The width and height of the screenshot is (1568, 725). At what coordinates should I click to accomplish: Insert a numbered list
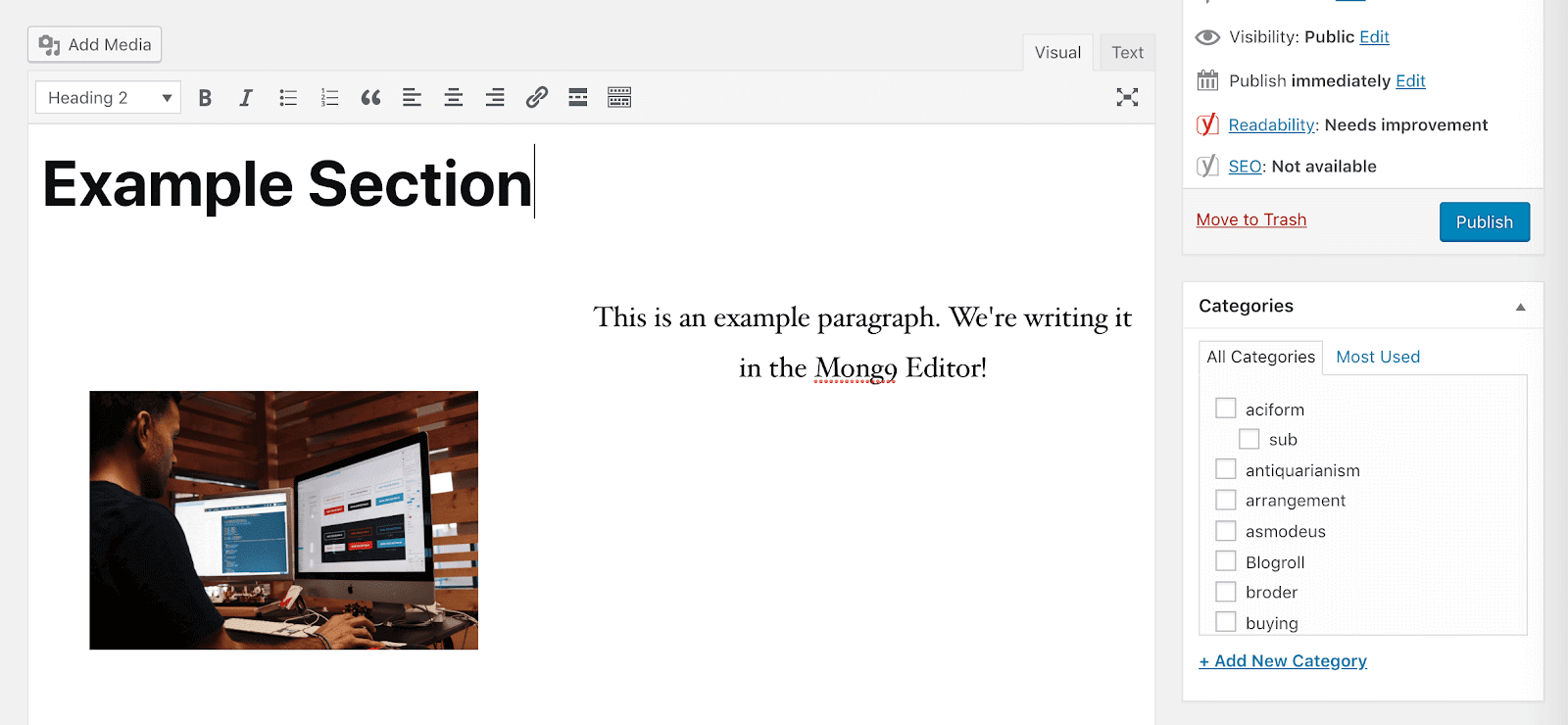pos(329,98)
